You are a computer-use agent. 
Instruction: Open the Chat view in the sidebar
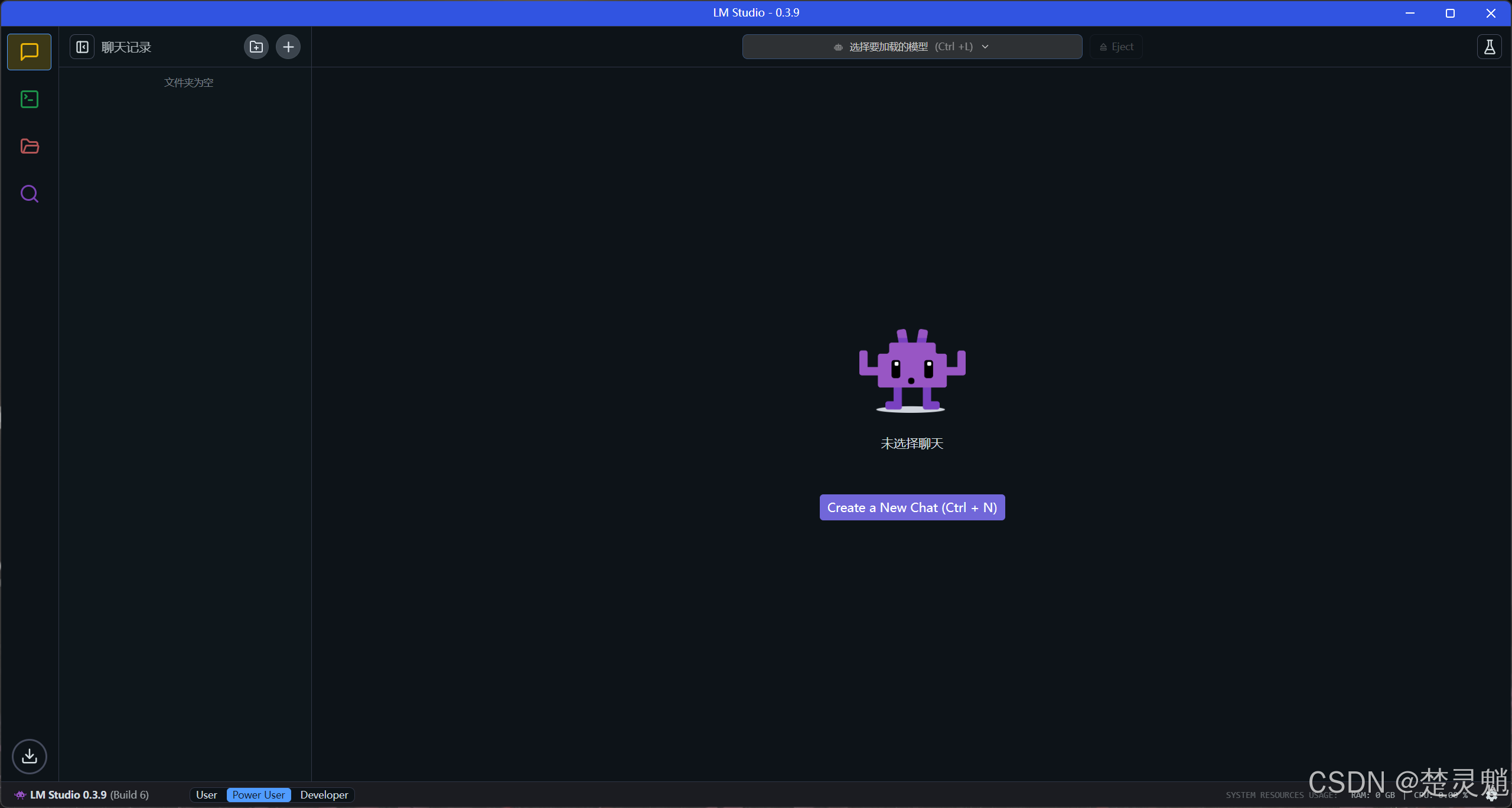[x=29, y=52]
